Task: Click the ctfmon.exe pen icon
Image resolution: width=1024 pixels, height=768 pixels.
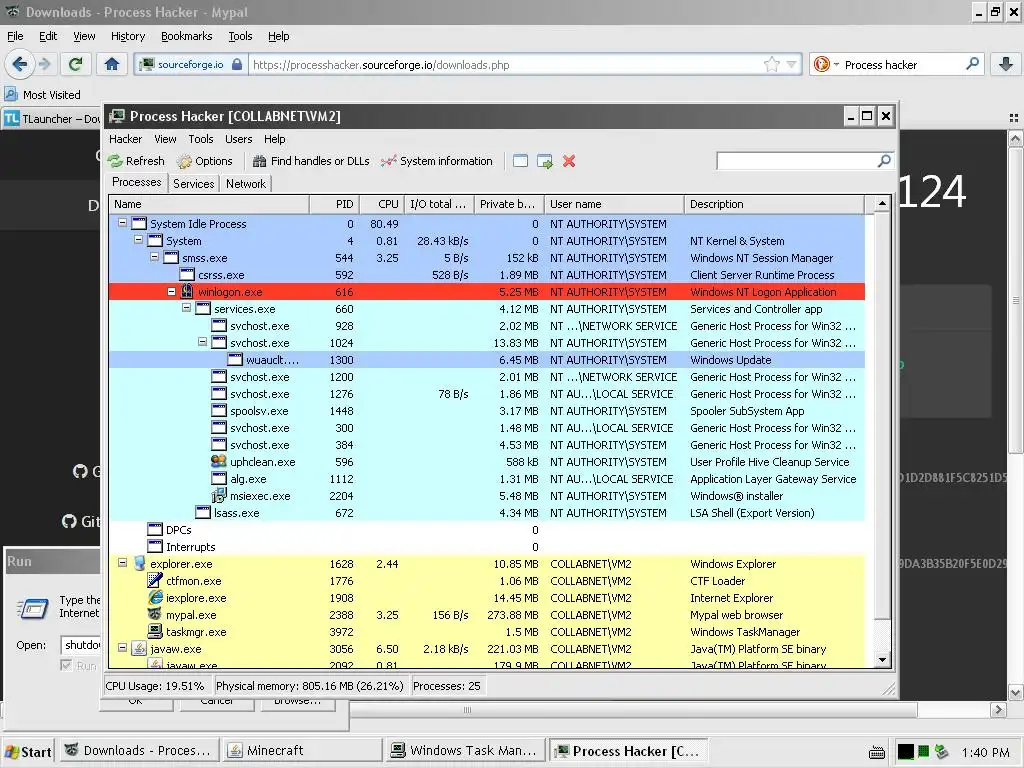Action: (x=155, y=580)
